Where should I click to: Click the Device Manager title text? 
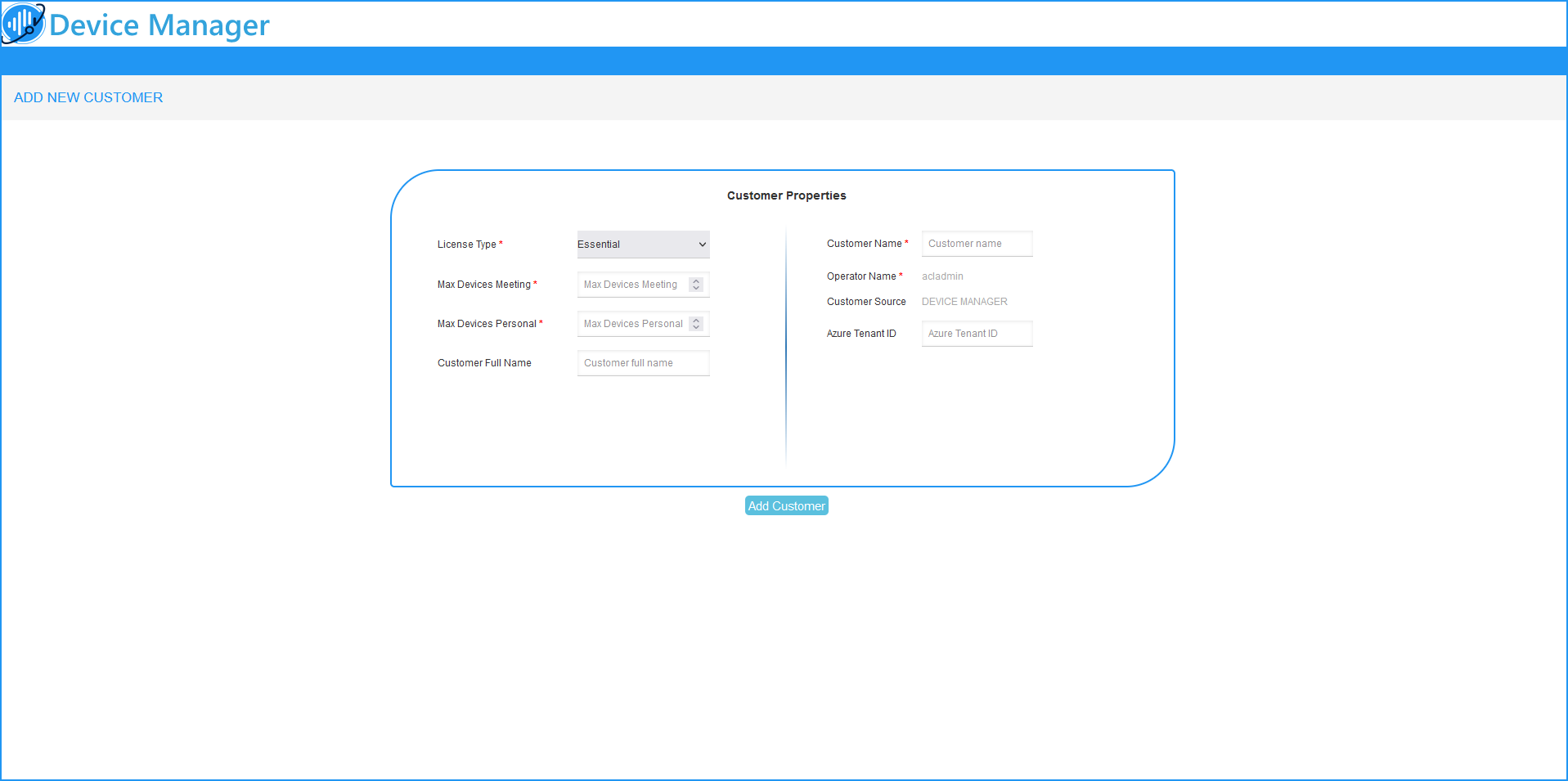click(159, 25)
